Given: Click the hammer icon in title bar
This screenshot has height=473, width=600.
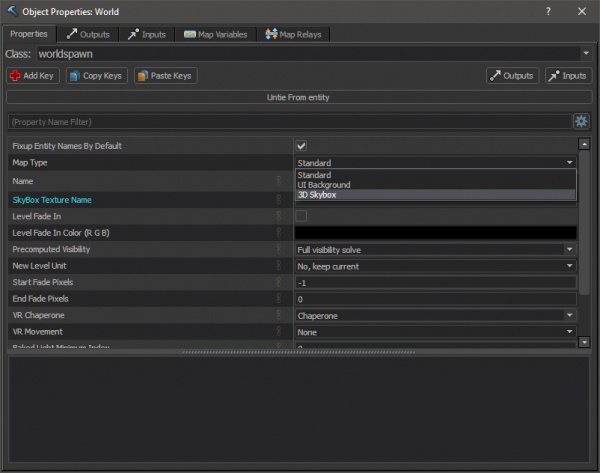Looking at the screenshot, I should pos(12,11).
